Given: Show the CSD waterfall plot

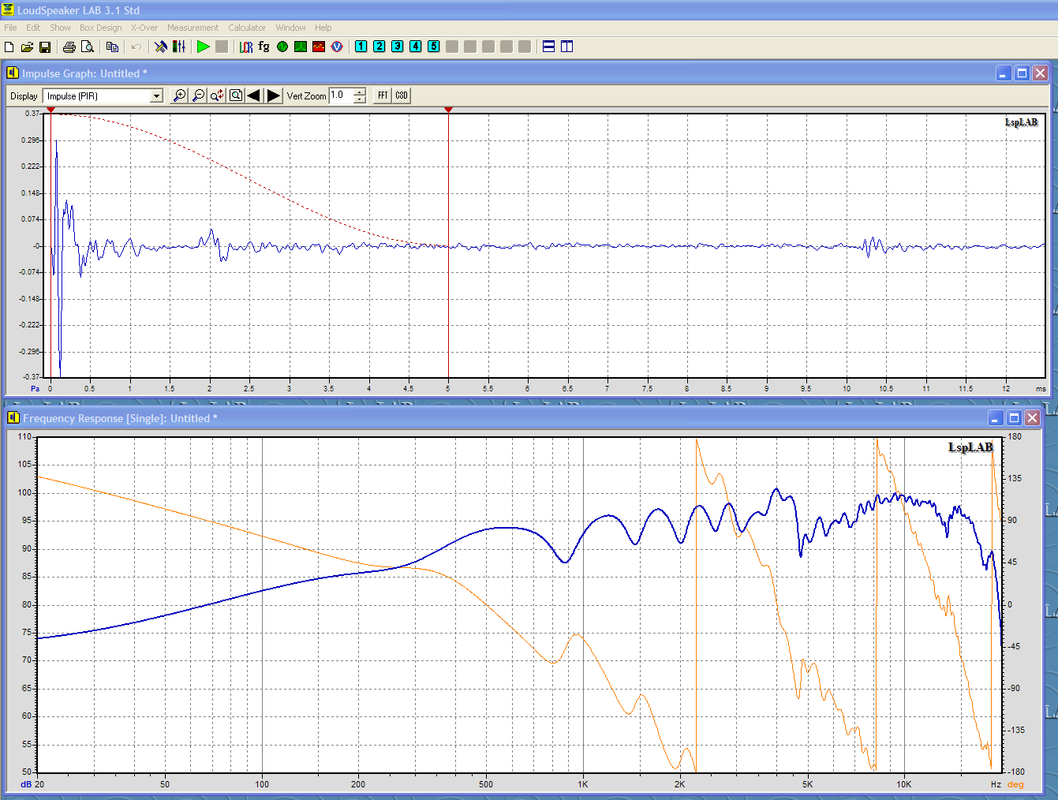Looking at the screenshot, I should tap(401, 96).
